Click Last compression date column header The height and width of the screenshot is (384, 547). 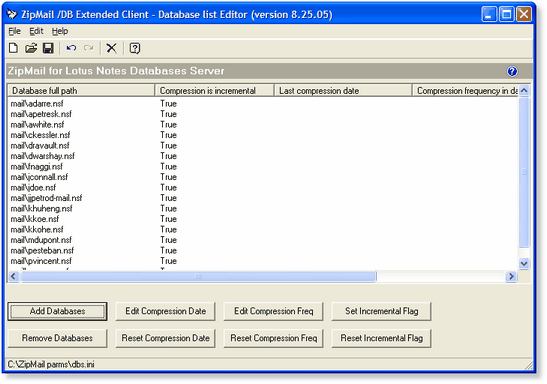tap(343, 91)
